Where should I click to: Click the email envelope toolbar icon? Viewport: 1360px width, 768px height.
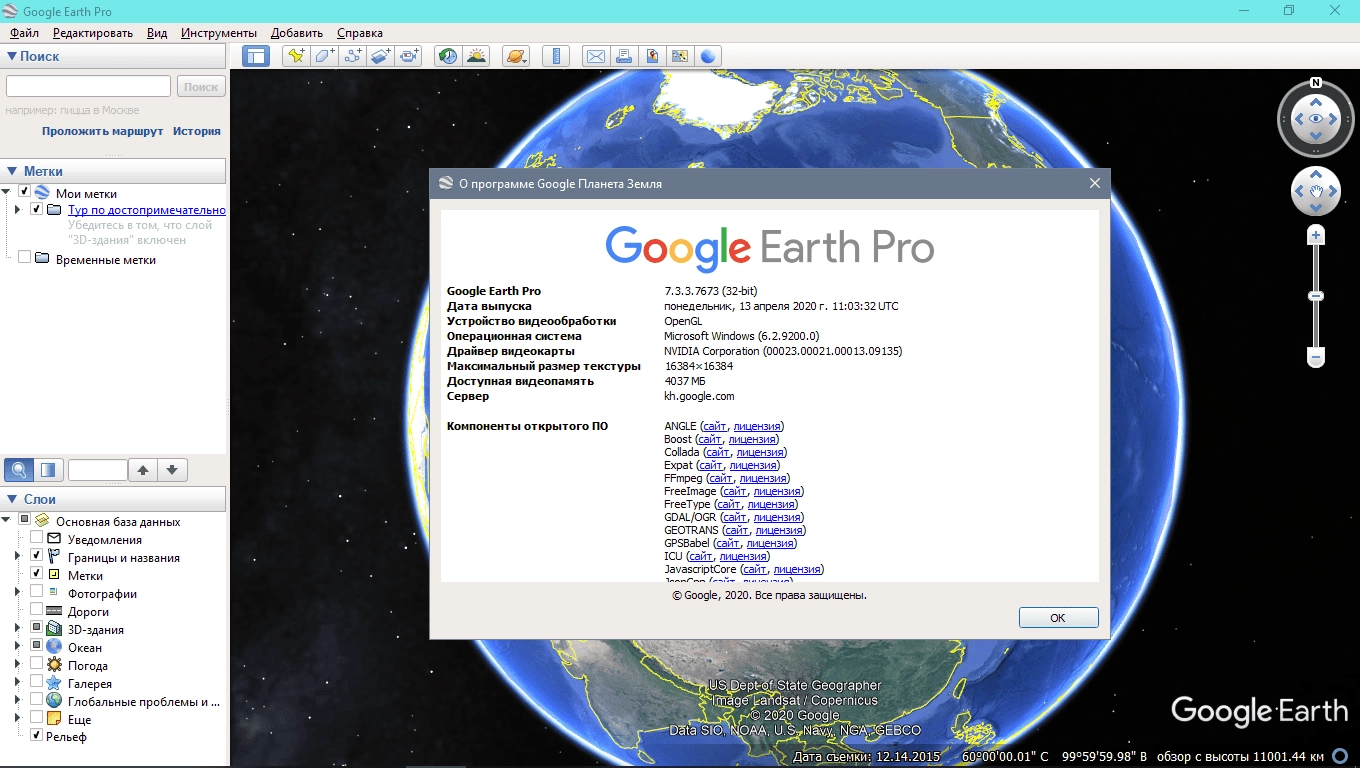(x=596, y=56)
